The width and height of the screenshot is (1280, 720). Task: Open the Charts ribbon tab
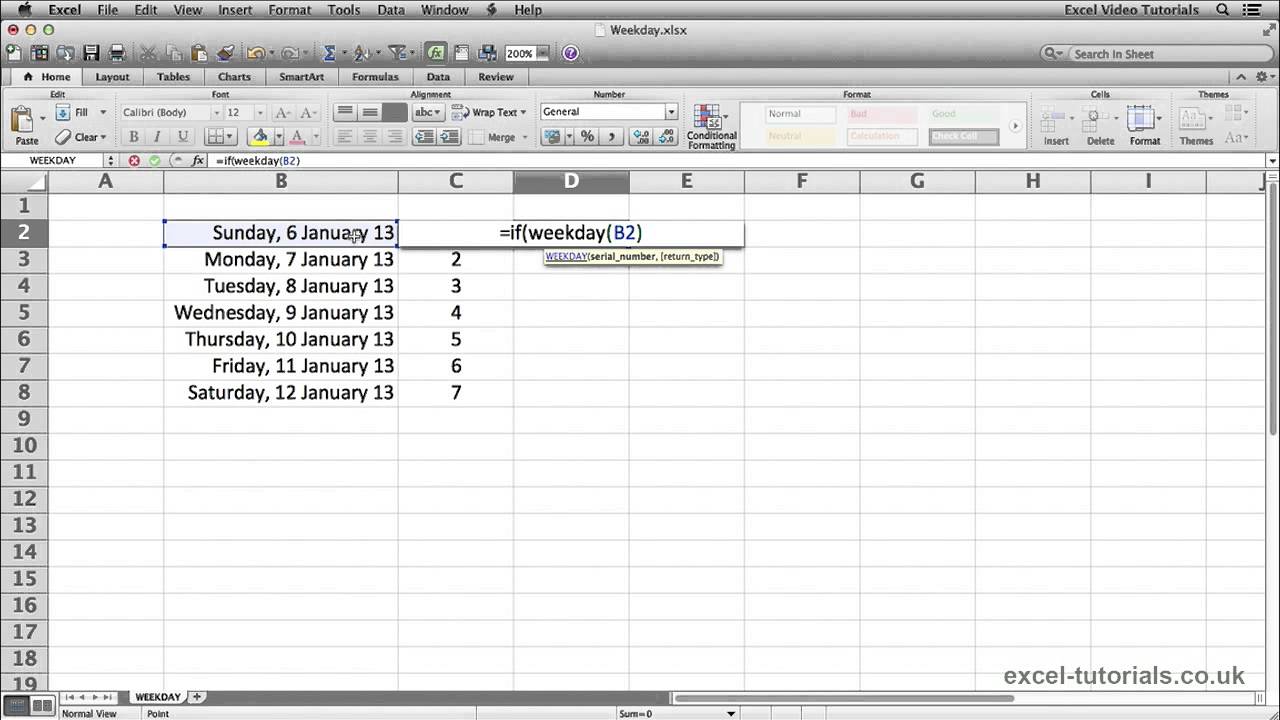click(x=234, y=77)
